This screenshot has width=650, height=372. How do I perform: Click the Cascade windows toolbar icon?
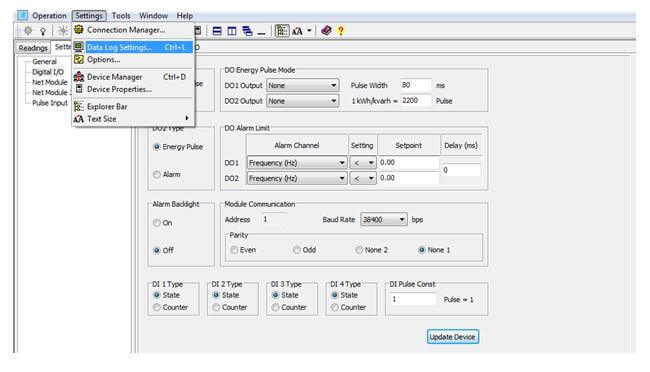click(x=247, y=31)
